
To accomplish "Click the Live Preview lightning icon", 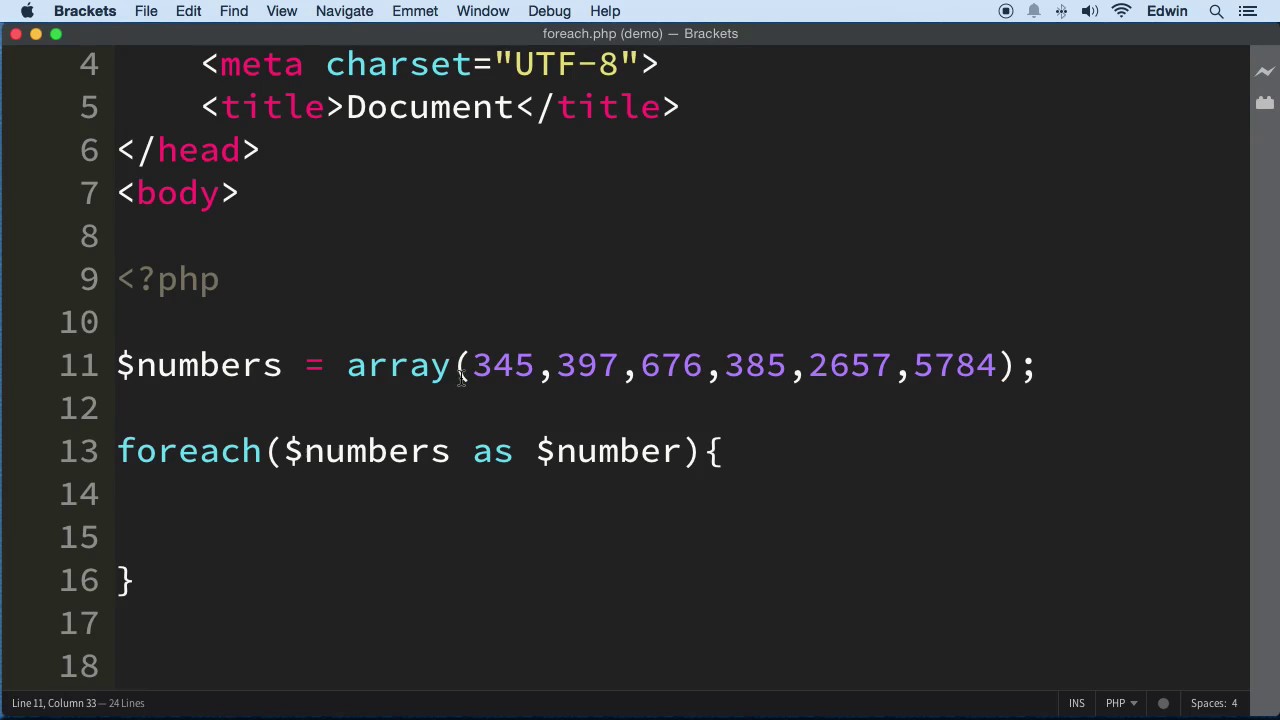I will [x=1265, y=71].
